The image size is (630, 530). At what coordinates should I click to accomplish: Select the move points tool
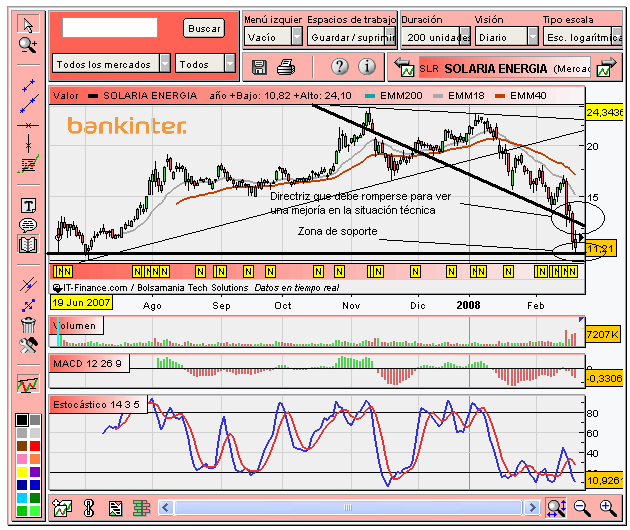(x=28, y=305)
